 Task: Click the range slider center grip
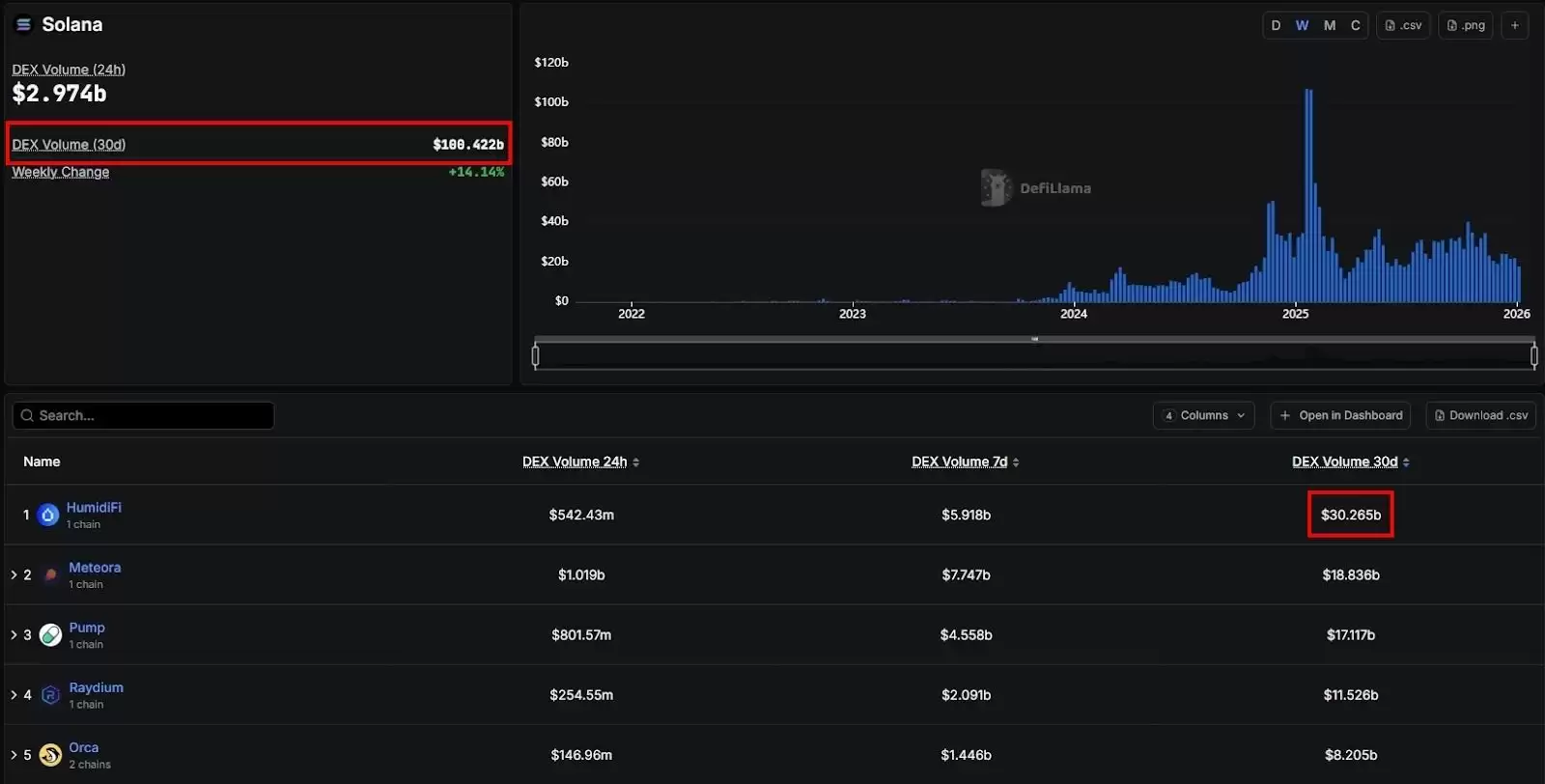pyautogui.click(x=1034, y=340)
